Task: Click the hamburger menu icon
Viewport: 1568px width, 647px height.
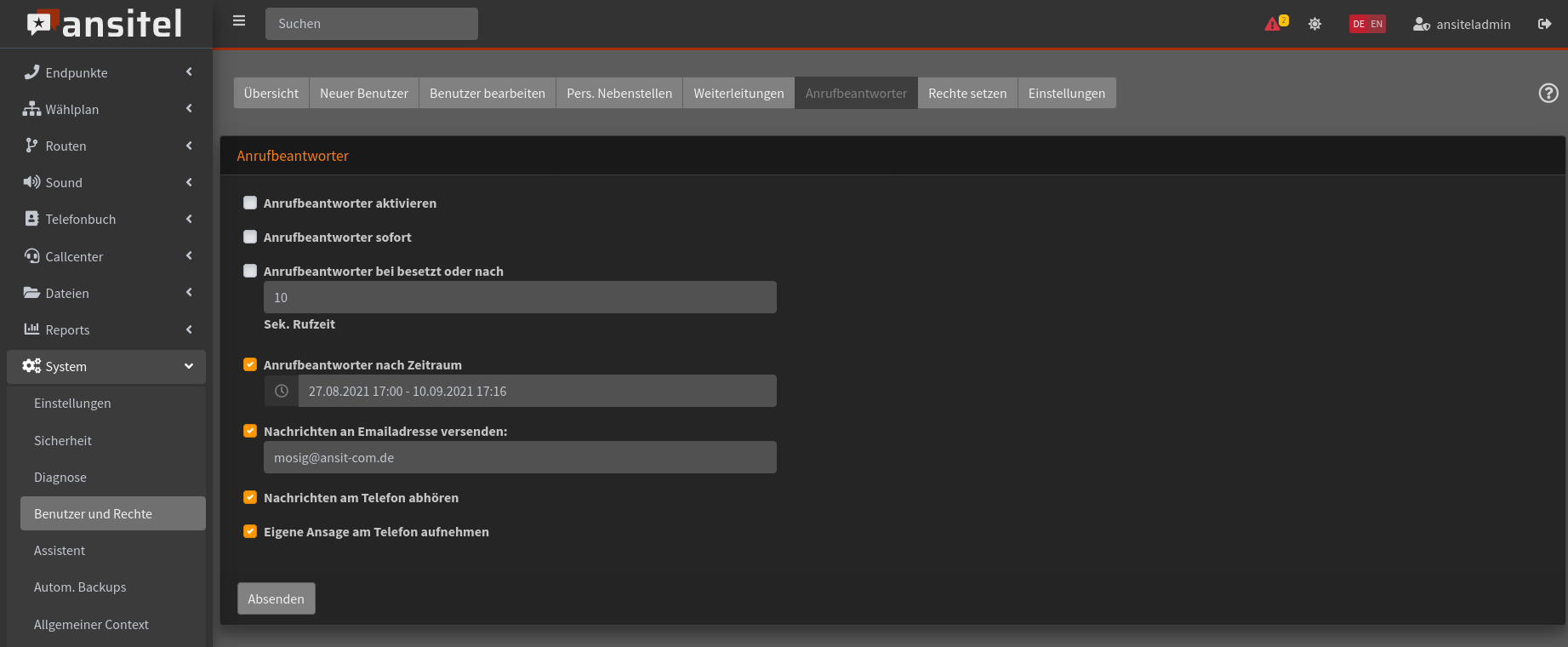Action: tap(239, 21)
